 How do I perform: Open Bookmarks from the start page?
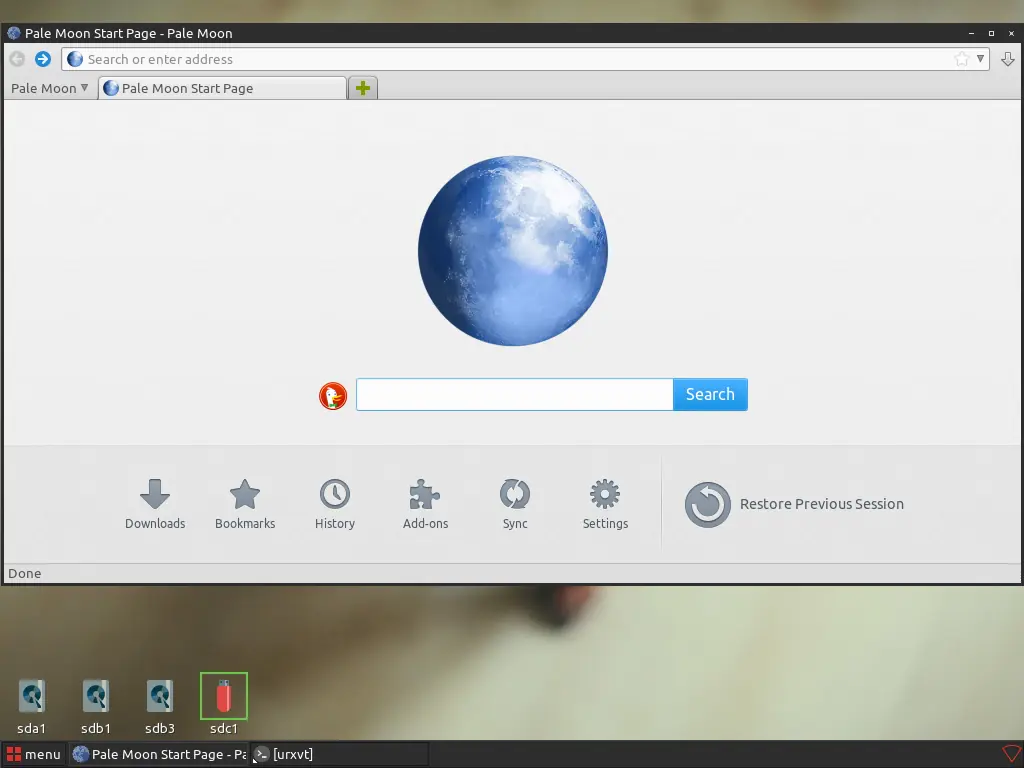coord(245,504)
